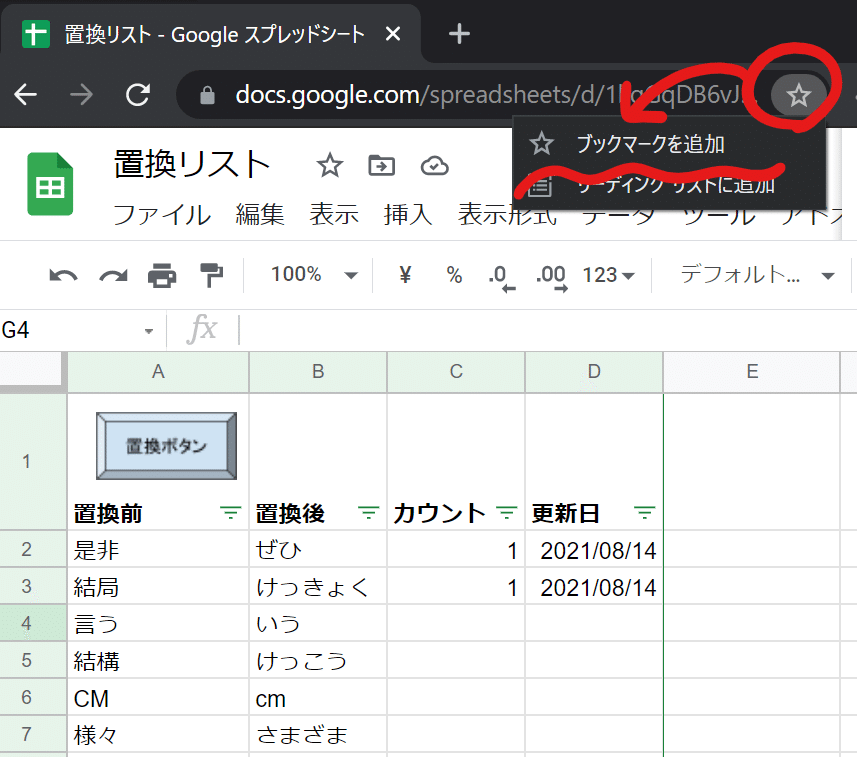Select the 2021/08/14 date in row 2

click(594, 549)
